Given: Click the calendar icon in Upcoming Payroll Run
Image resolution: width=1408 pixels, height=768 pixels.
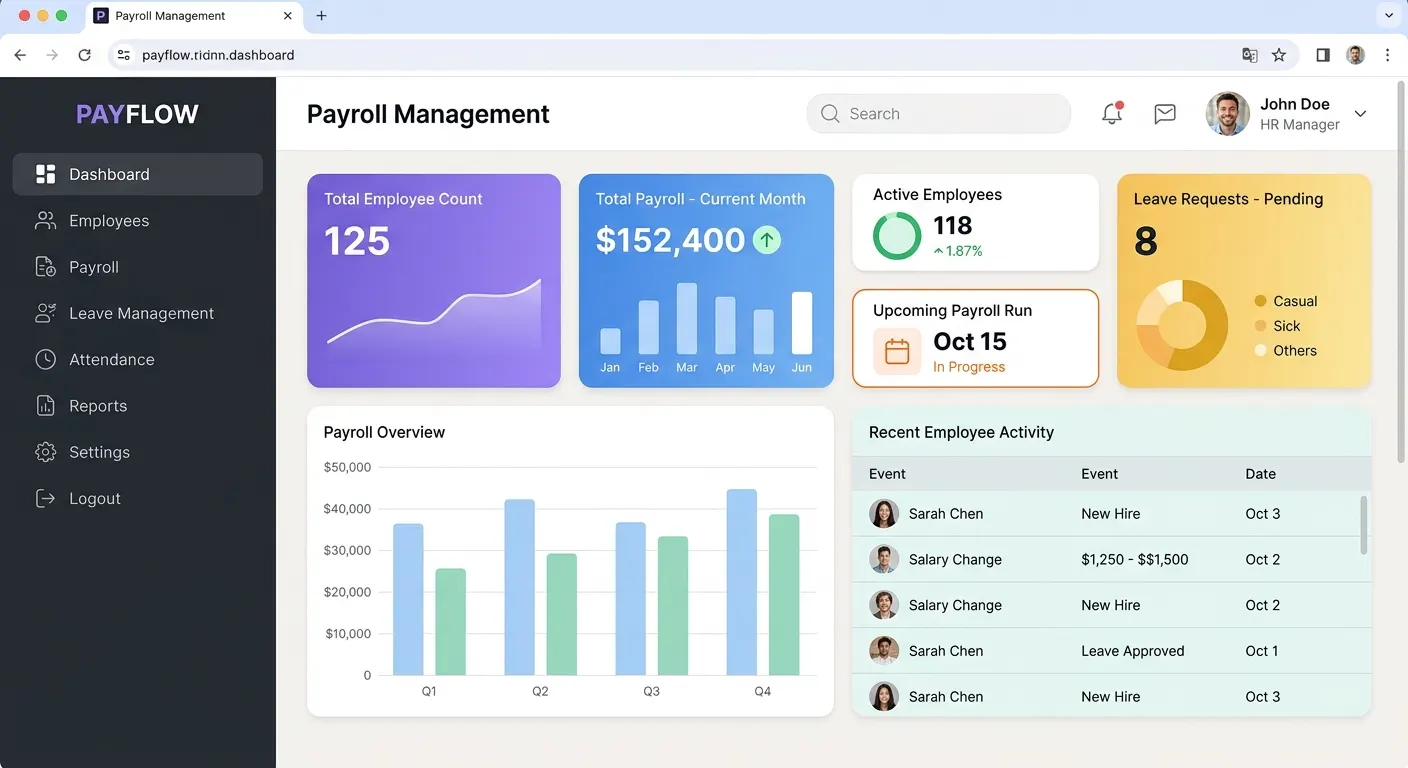Looking at the screenshot, I should tap(897, 352).
